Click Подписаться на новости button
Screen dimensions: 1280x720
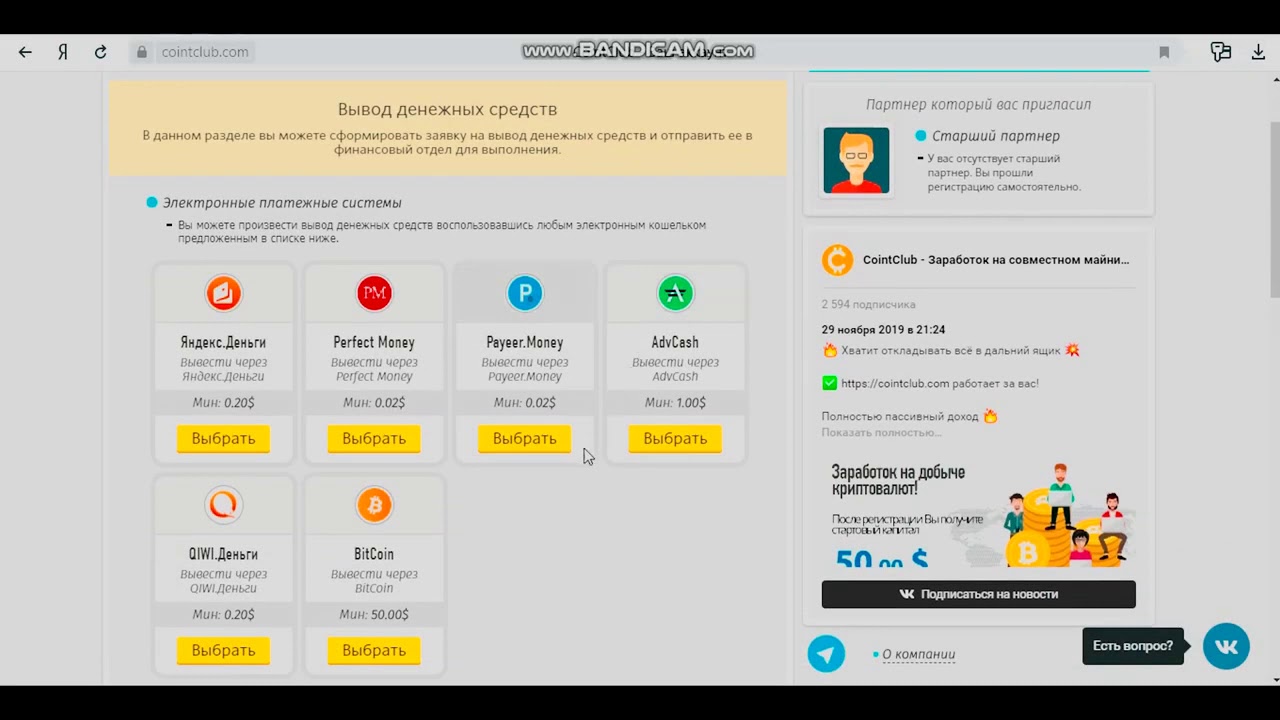[x=978, y=594]
